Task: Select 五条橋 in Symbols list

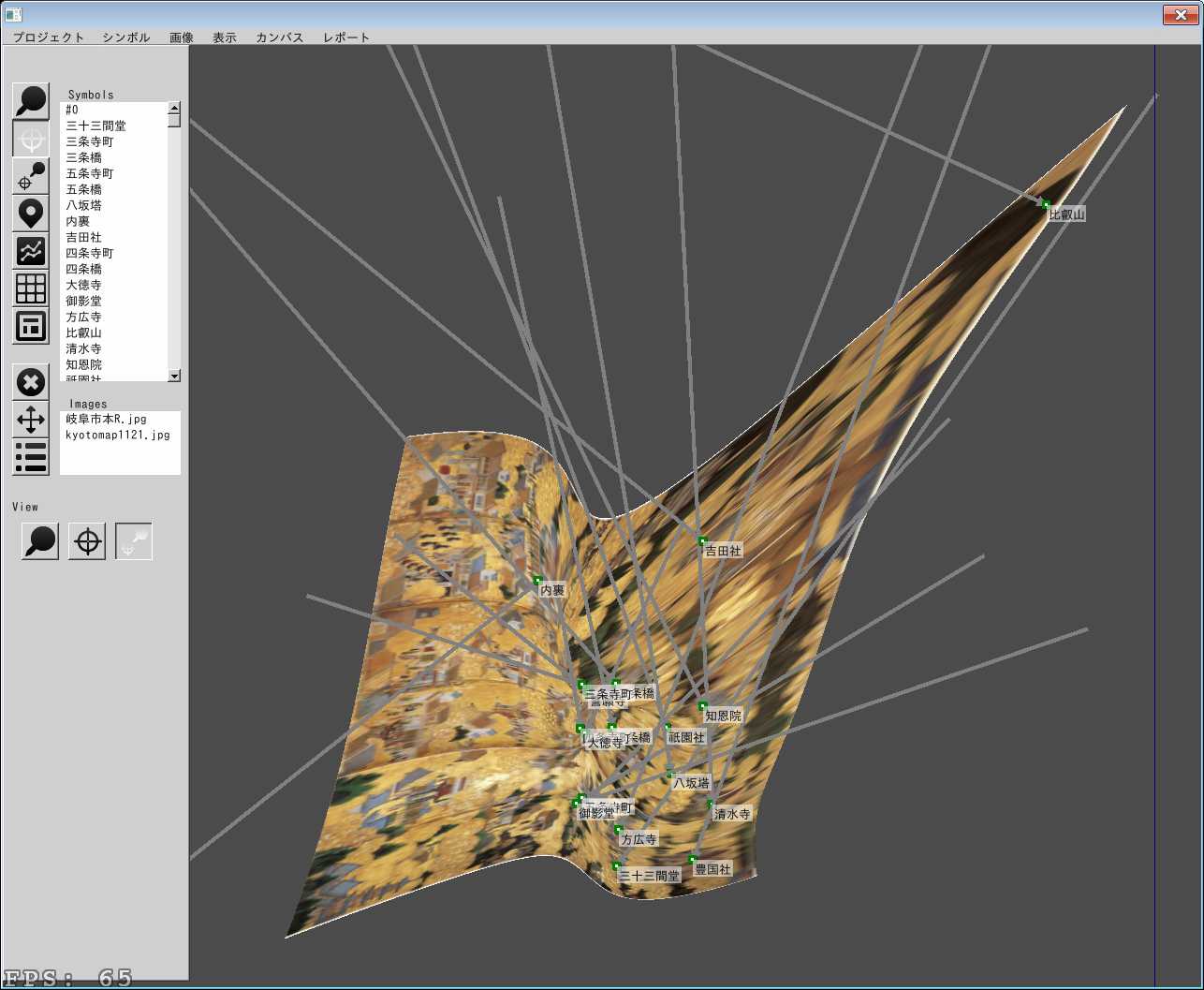Action: tap(113, 189)
